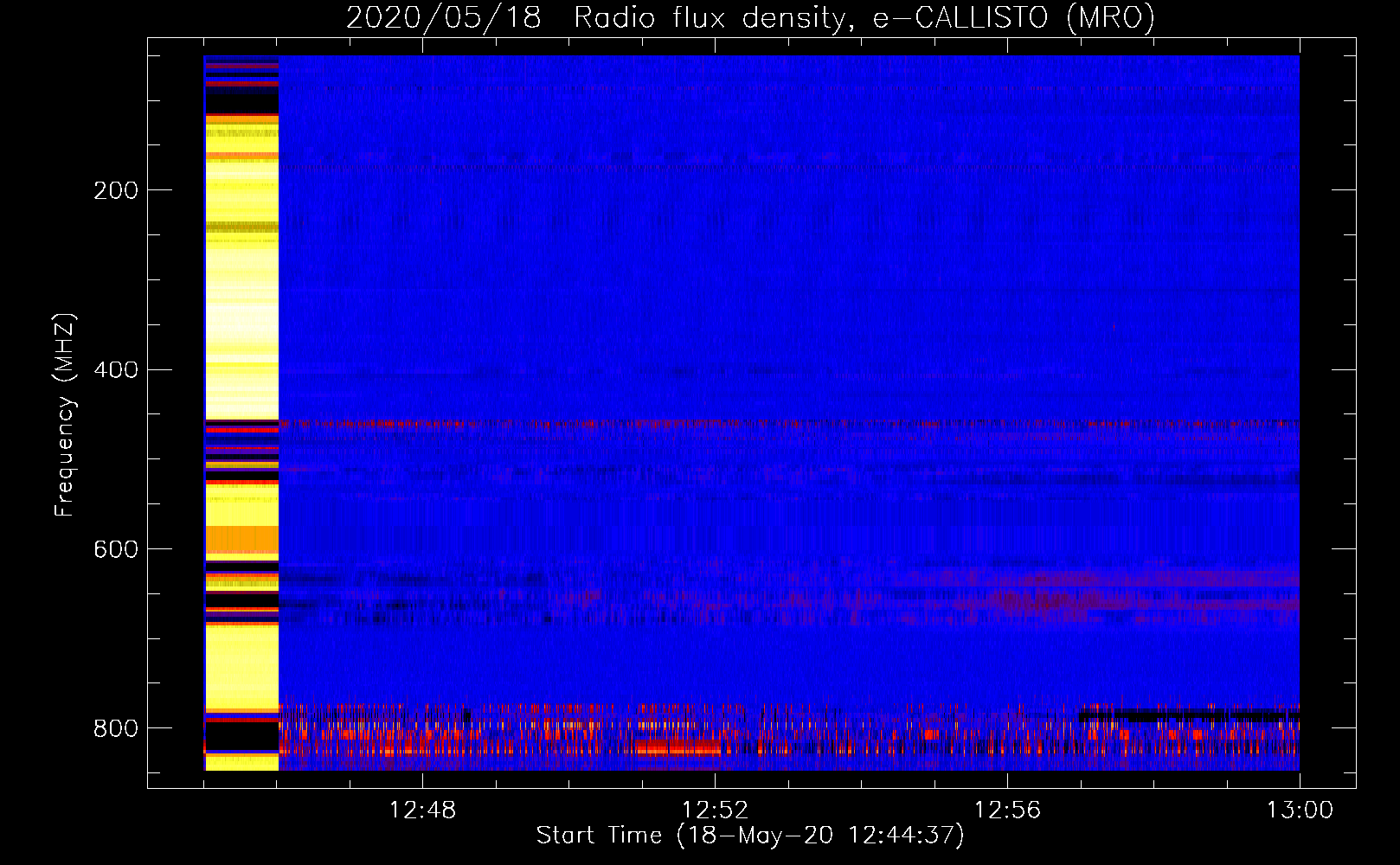Screen dimensions: 1400x865
Task: Click the 400 frequency tick label
Action: click(116, 370)
